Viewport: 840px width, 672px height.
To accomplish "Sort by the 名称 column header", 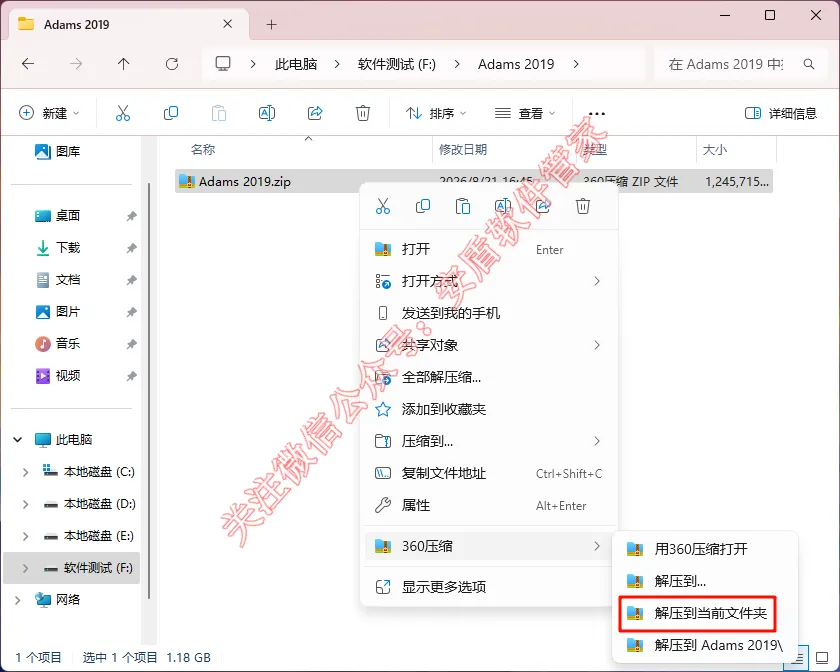I will pos(202,150).
